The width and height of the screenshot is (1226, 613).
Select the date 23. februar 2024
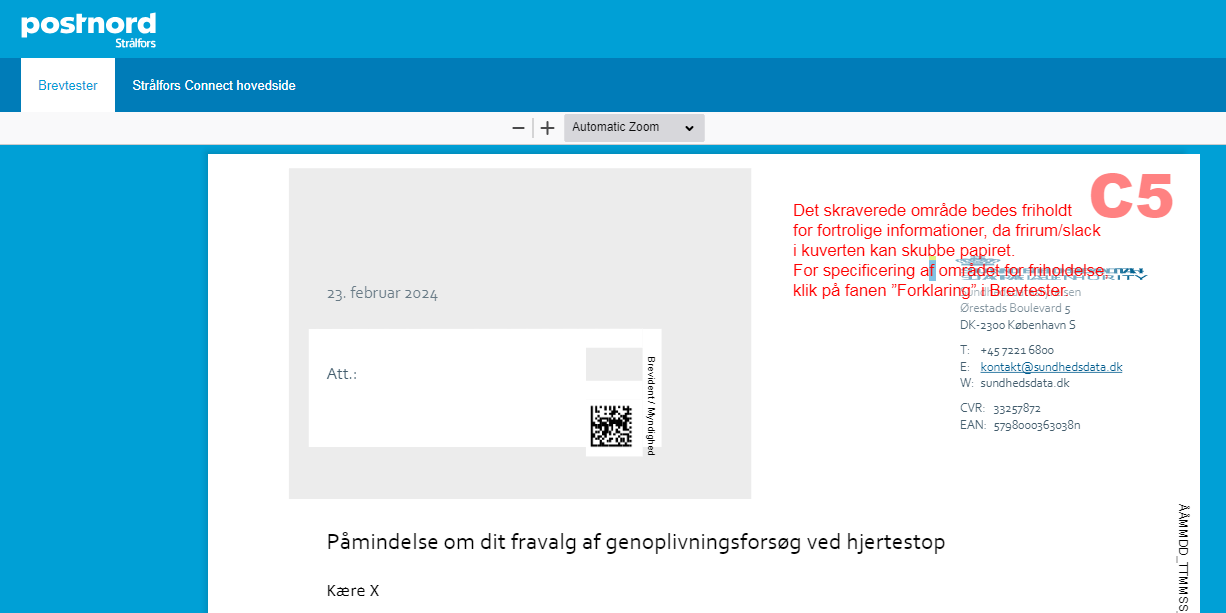382,294
